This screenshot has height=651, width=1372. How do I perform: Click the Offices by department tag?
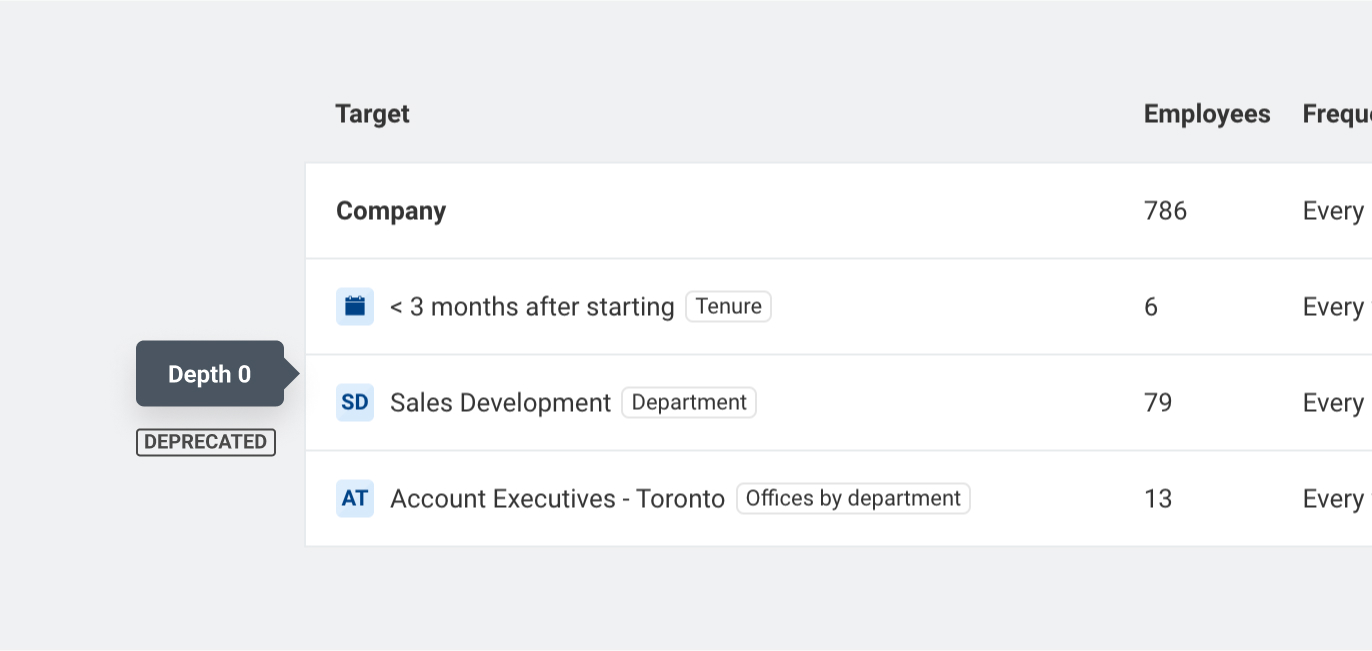pos(853,498)
